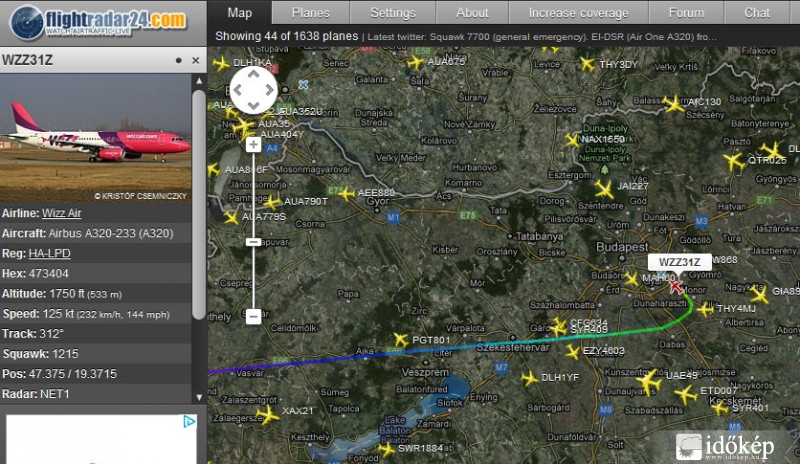Open the Increase coverage tab
The height and width of the screenshot is (464, 800).
[x=578, y=12]
